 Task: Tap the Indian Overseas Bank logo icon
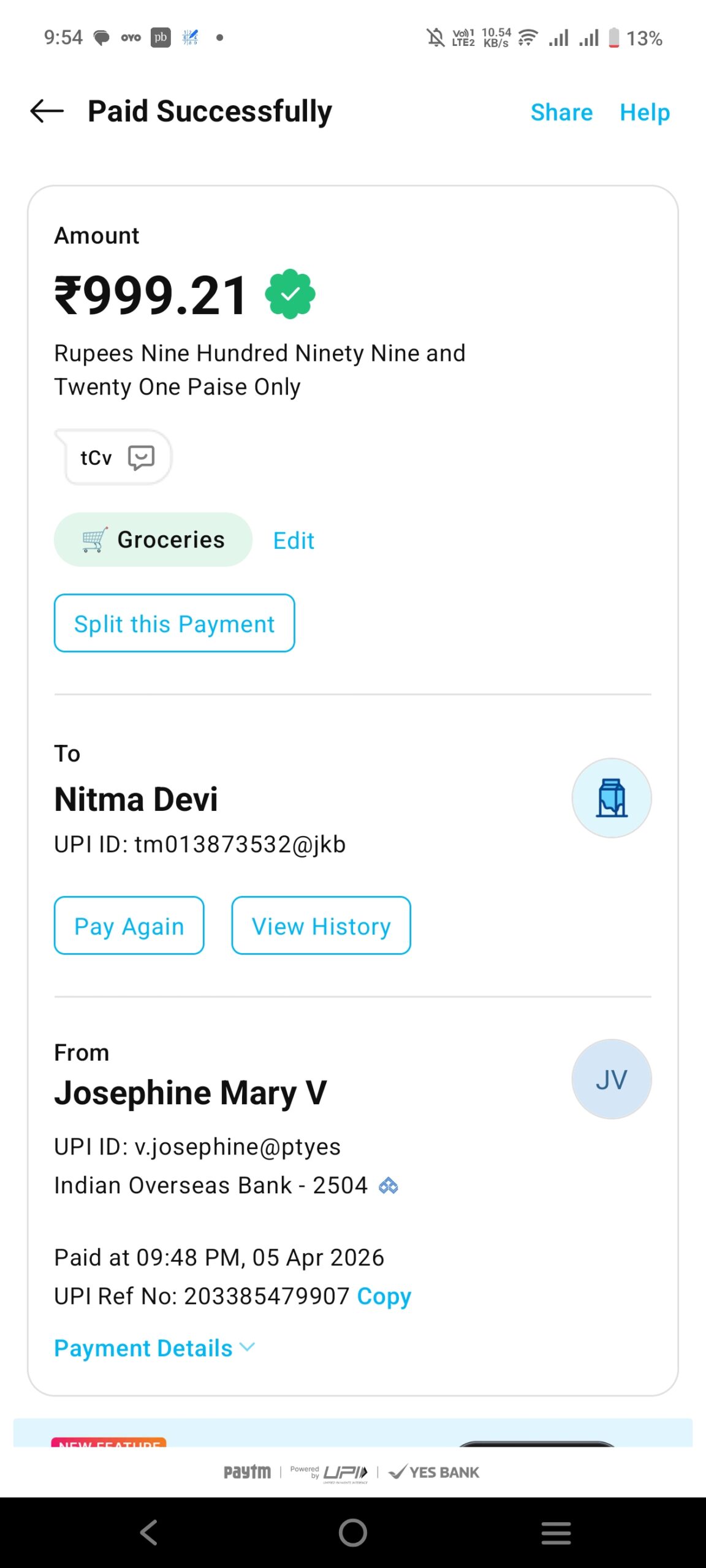pyautogui.click(x=389, y=1186)
